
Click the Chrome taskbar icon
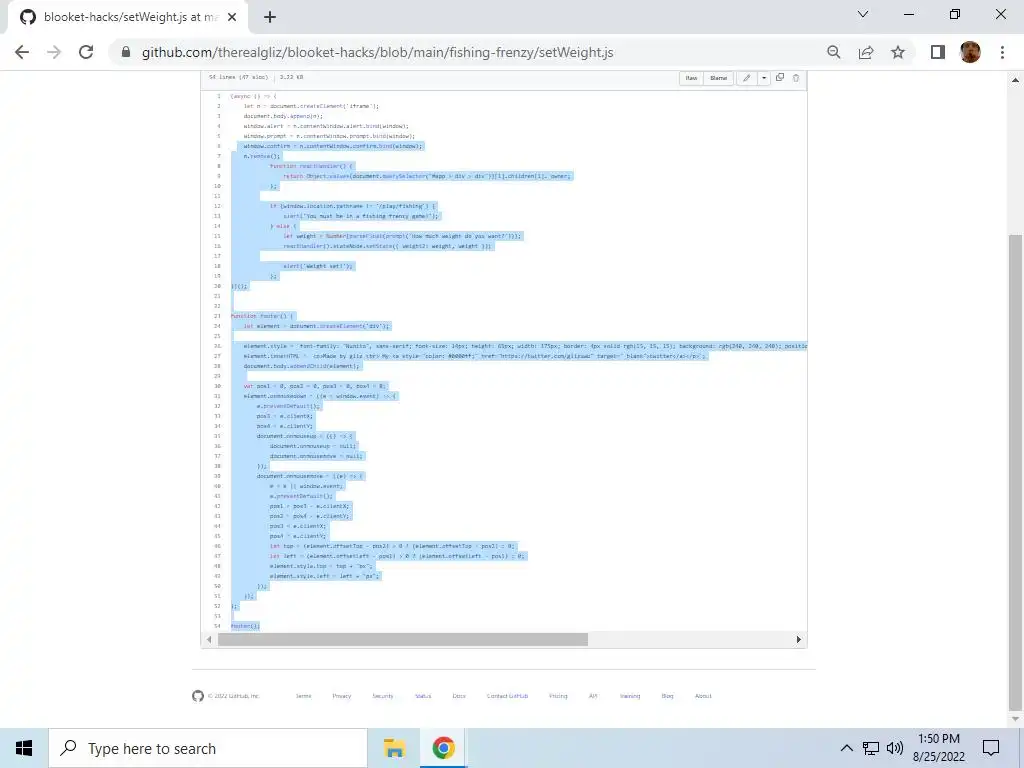(443, 748)
